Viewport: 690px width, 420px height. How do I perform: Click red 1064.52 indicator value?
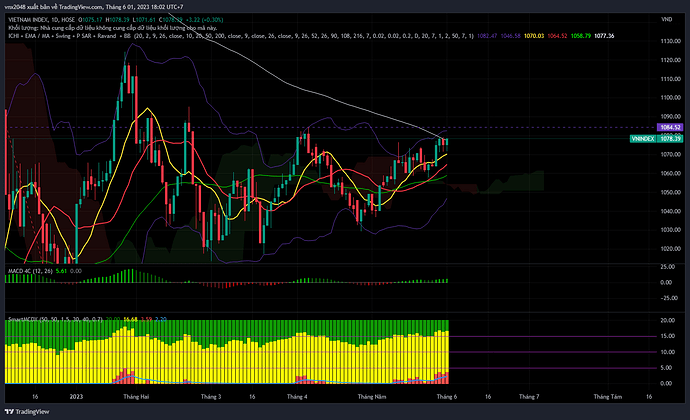[x=566, y=35]
